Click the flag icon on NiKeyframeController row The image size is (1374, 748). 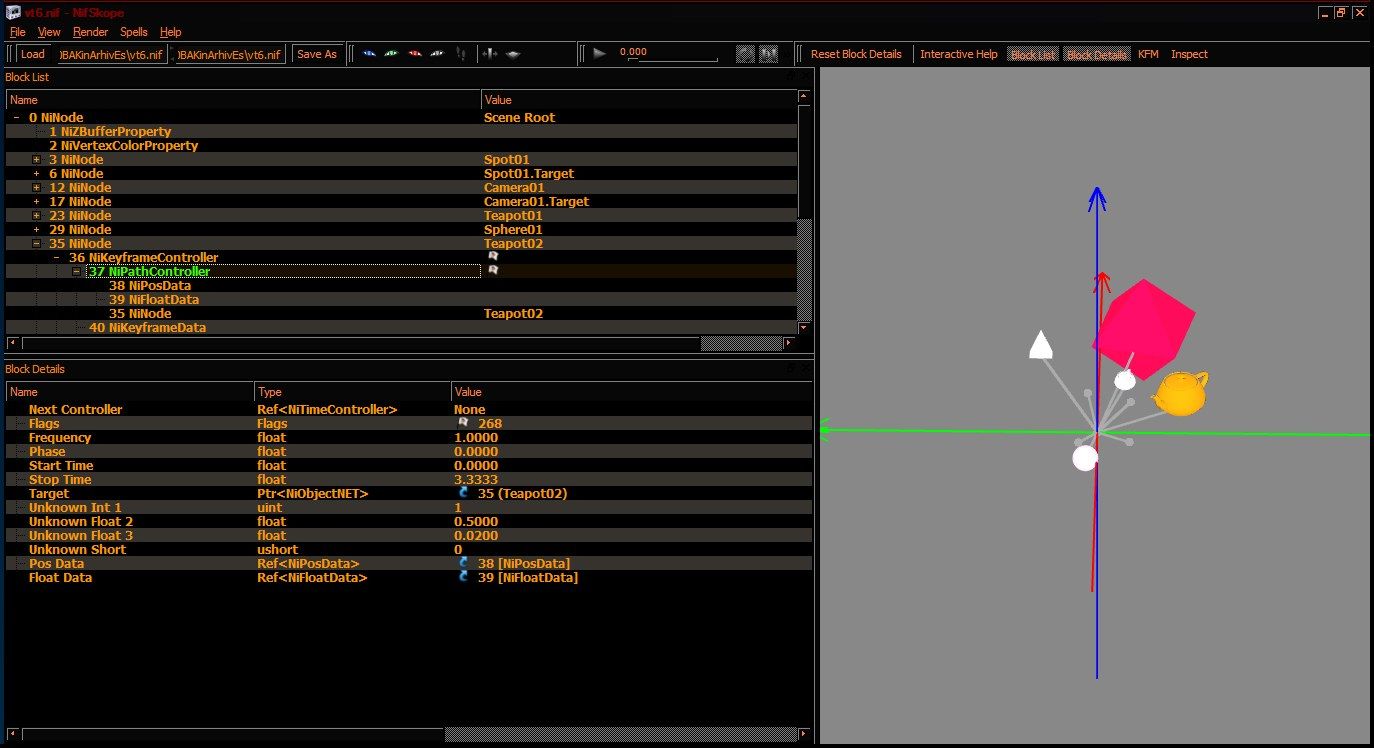[x=493, y=257]
